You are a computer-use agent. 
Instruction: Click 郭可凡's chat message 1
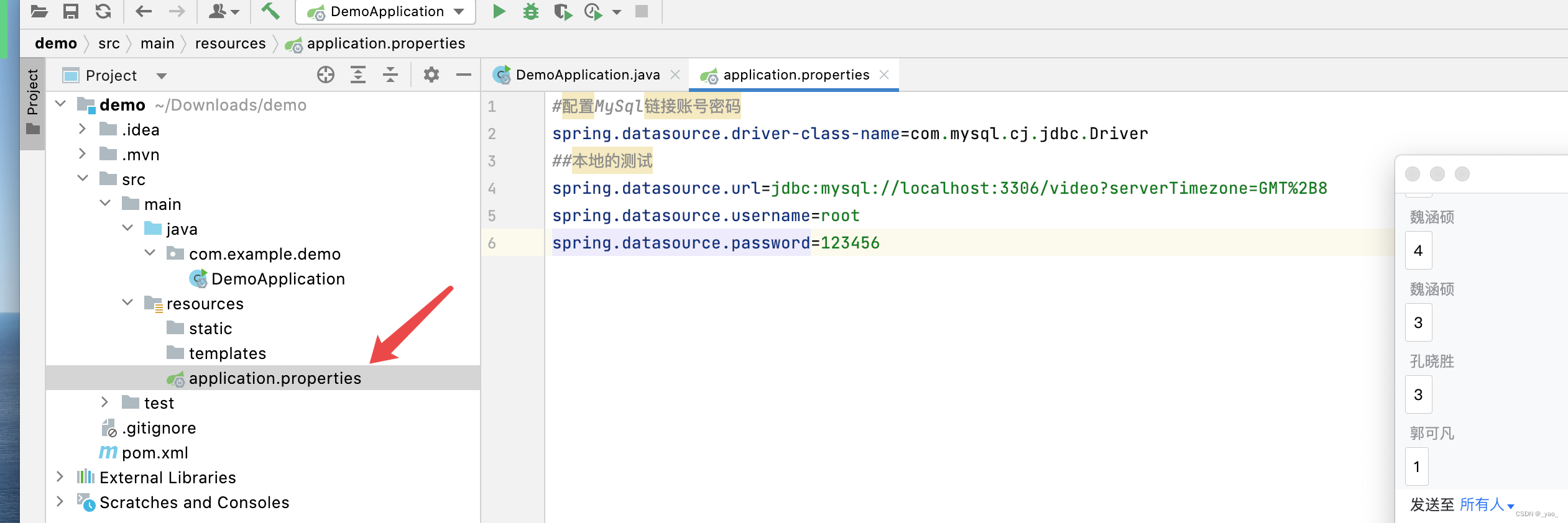coord(1417,466)
